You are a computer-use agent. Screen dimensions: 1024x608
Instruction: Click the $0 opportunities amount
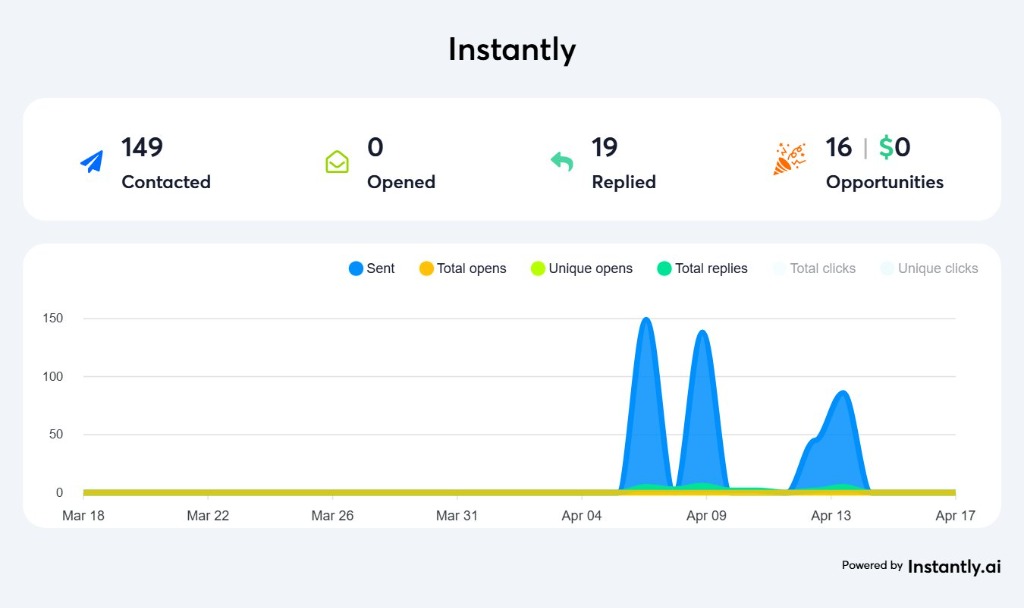tap(893, 147)
